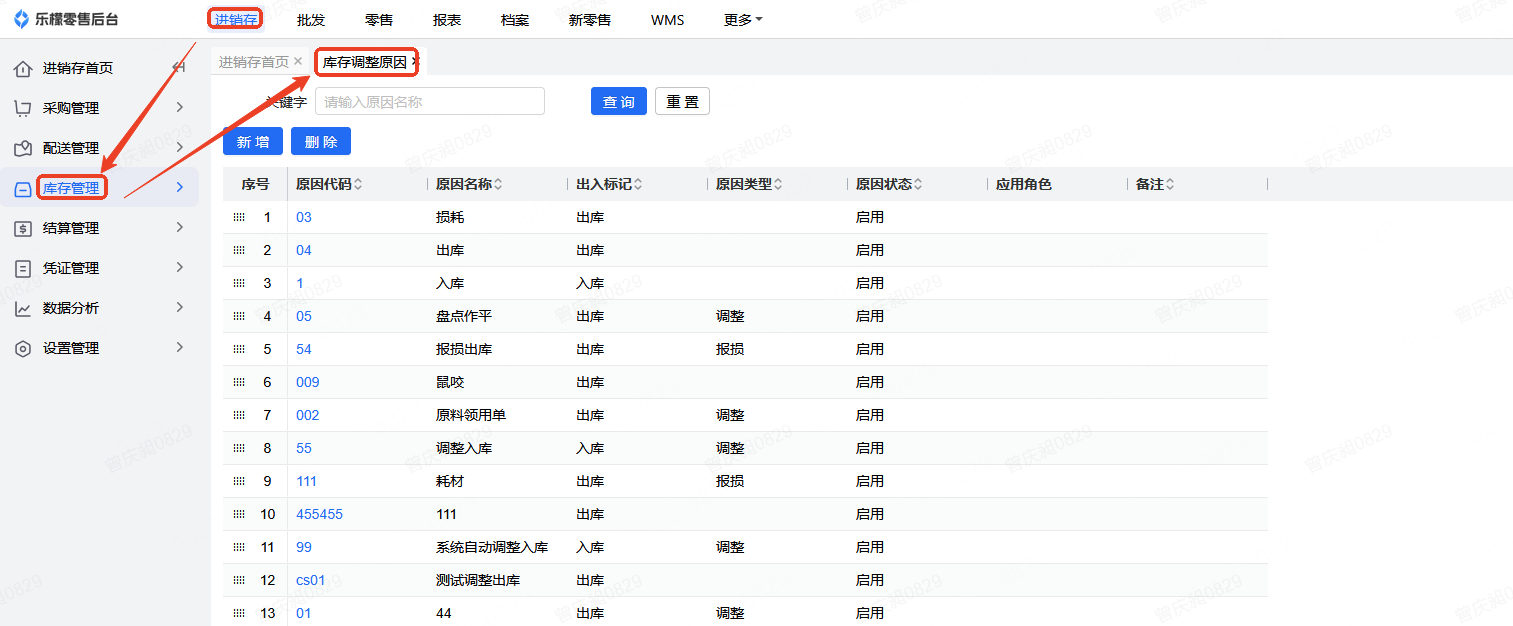
Task: Click the 采购管理 shopping cart icon
Action: tap(23, 108)
